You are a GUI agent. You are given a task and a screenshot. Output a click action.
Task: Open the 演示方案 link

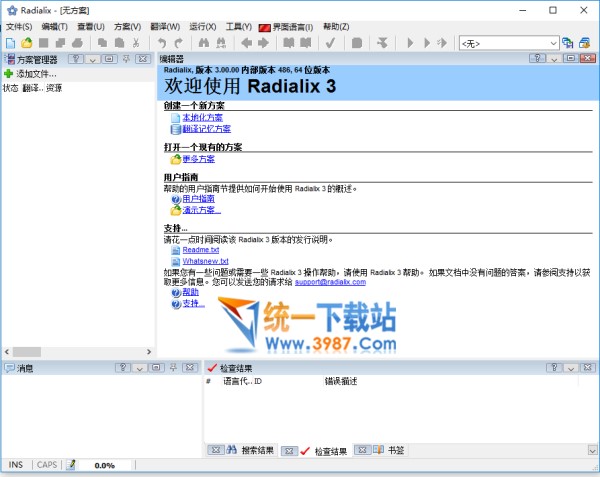pyautogui.click(x=202, y=210)
